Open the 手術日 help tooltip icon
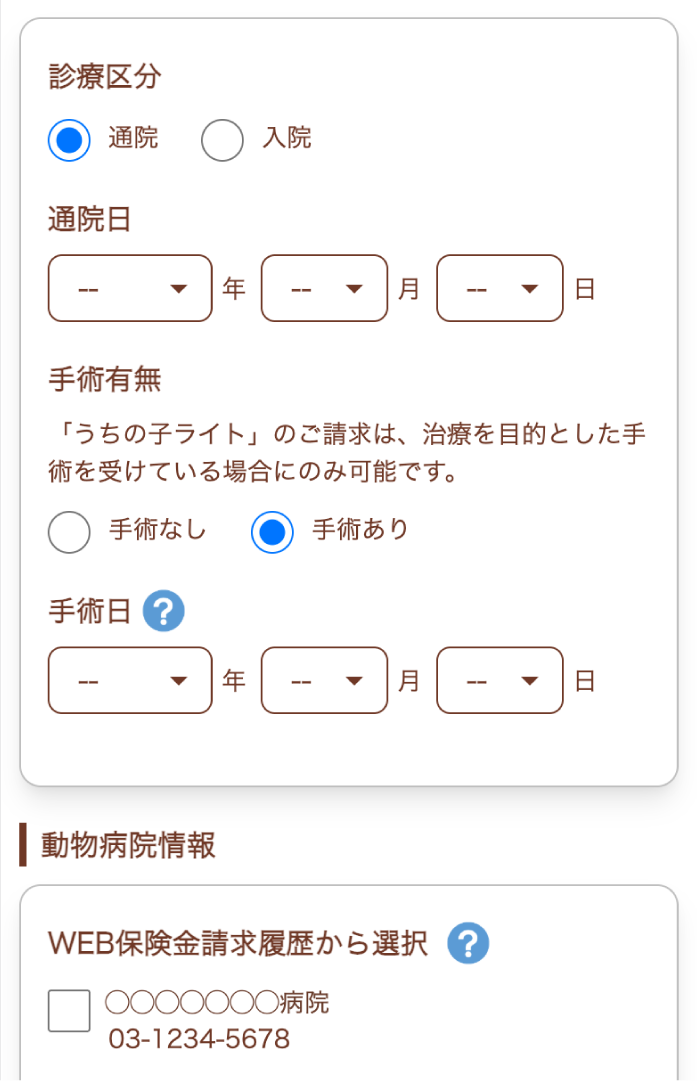The width and height of the screenshot is (697, 1081). click(x=163, y=610)
